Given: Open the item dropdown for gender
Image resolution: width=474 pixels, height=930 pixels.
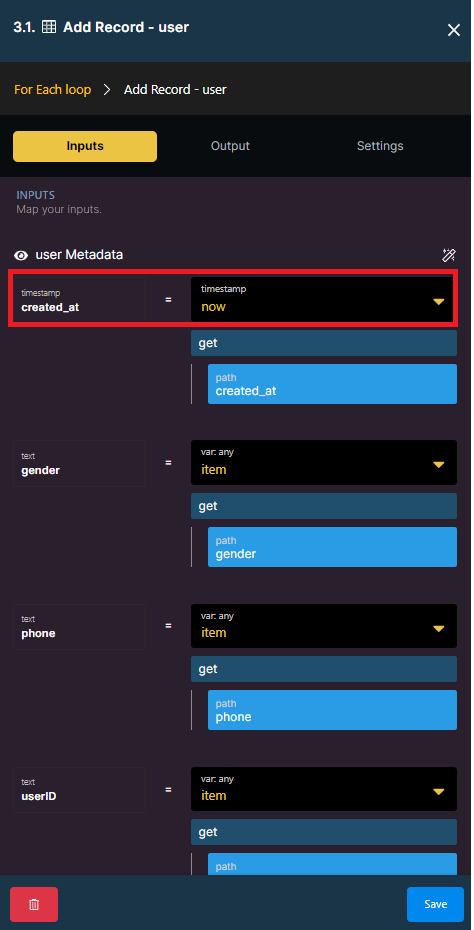Looking at the screenshot, I should [x=324, y=463].
